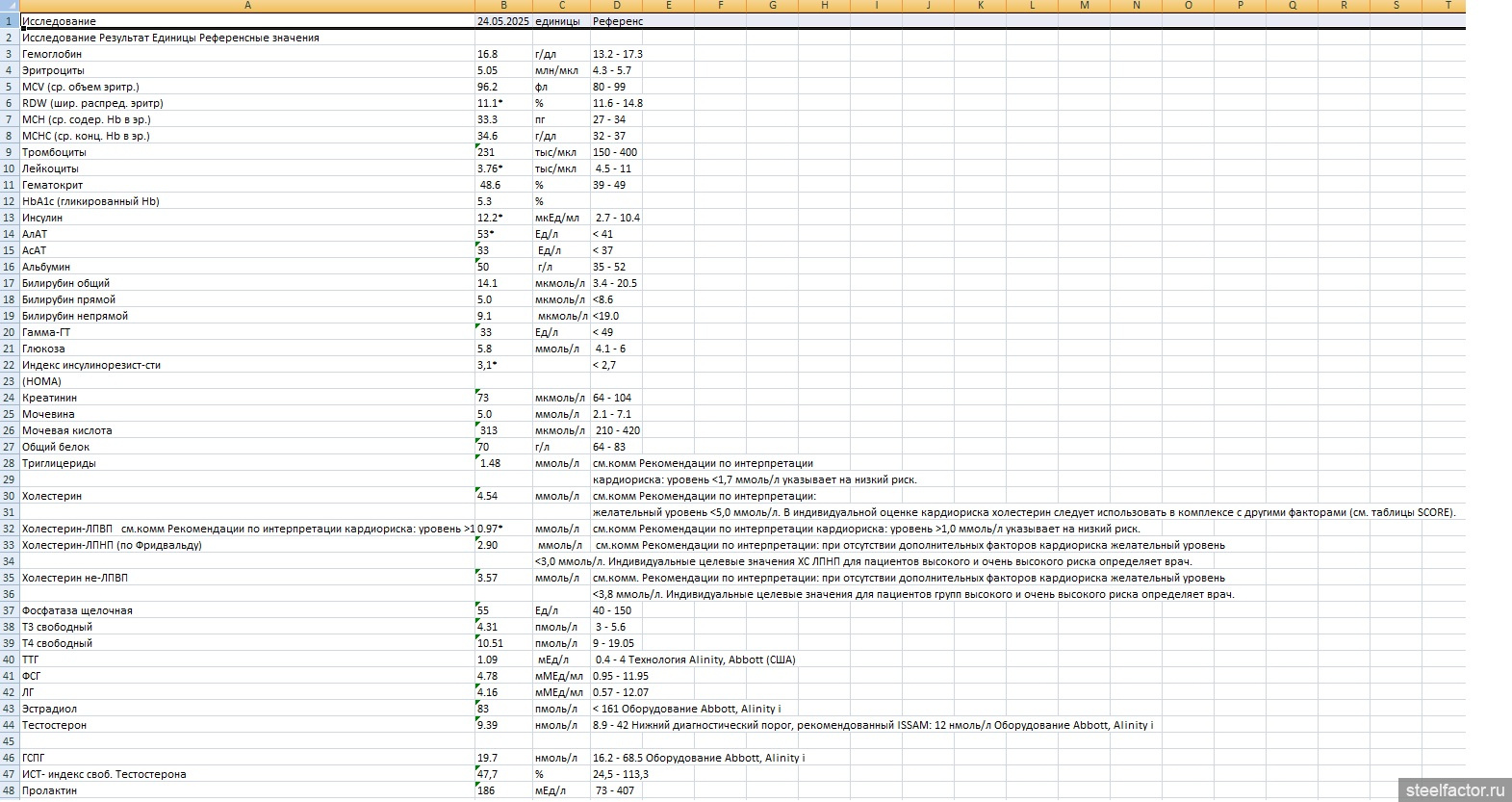Select row 1 header number
Viewport: 1512px width, 802px height.
coord(10,21)
